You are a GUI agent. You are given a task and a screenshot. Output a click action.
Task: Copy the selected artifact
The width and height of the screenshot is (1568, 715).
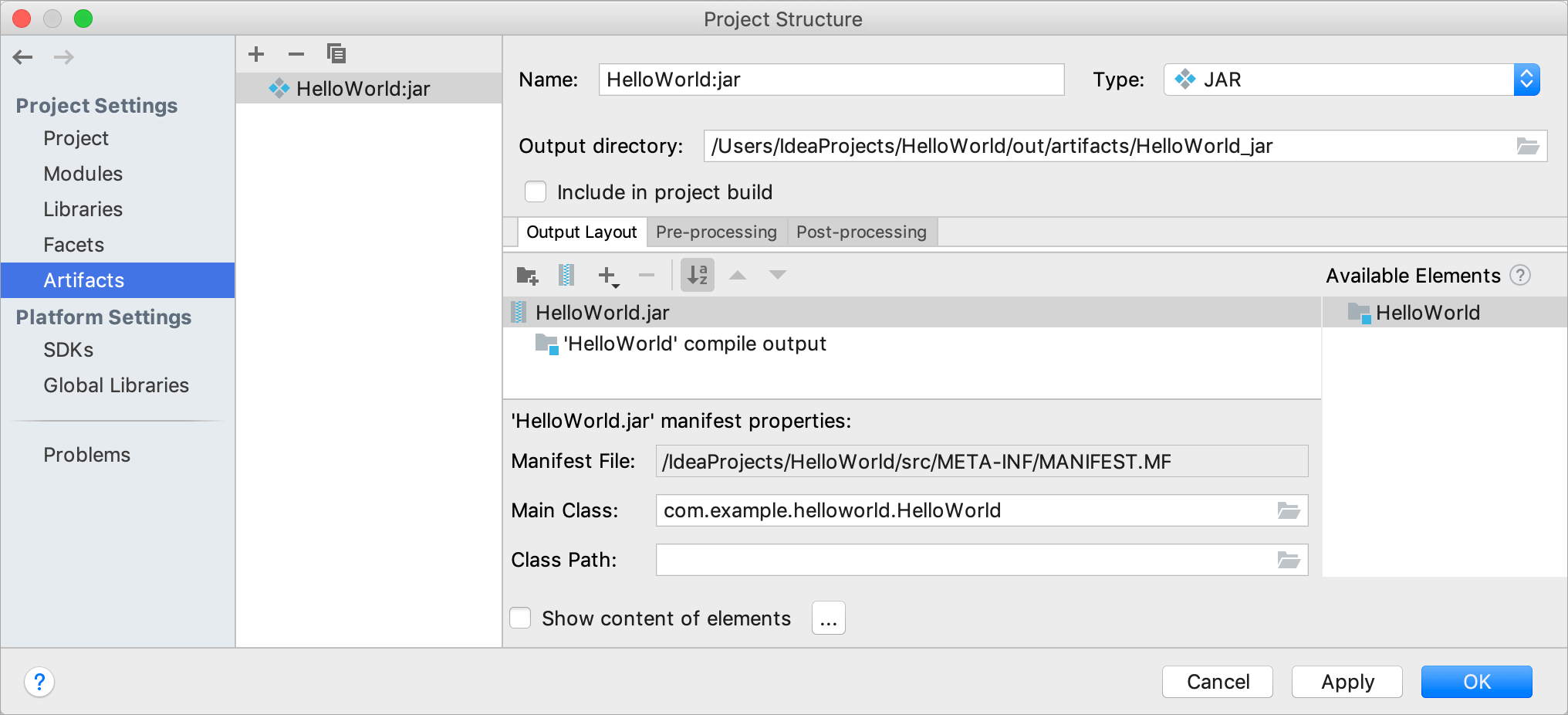point(336,53)
